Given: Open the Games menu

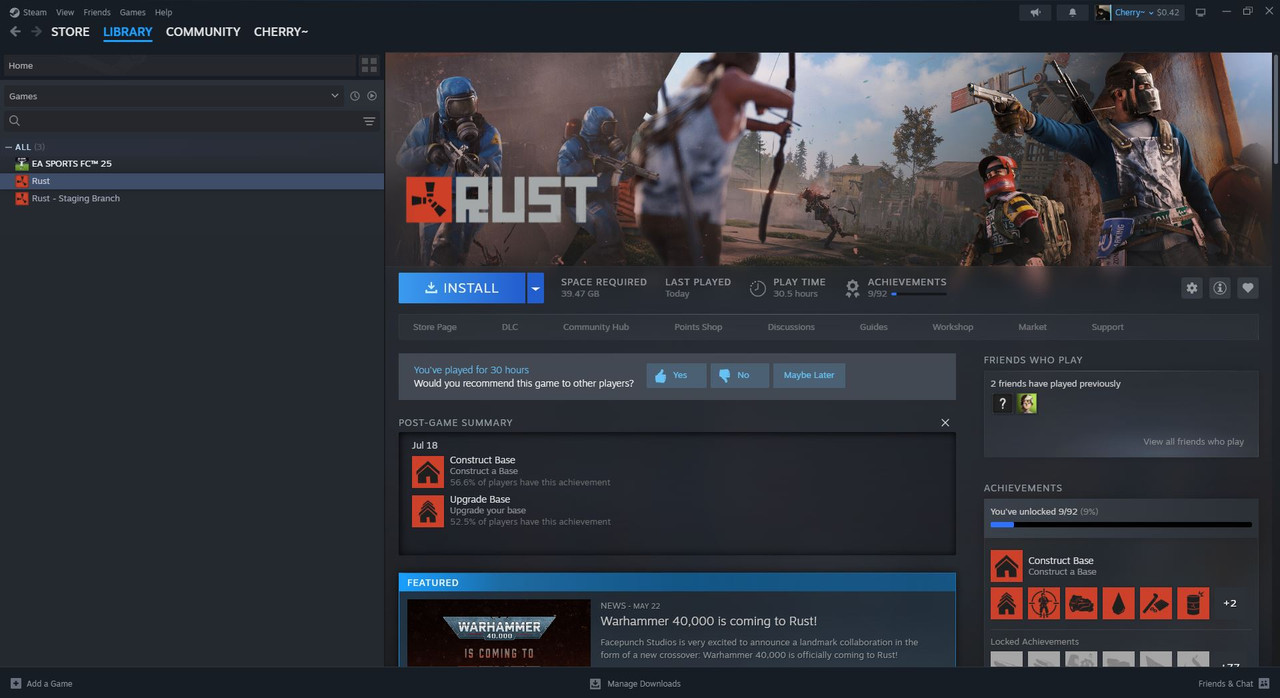Looking at the screenshot, I should (132, 12).
